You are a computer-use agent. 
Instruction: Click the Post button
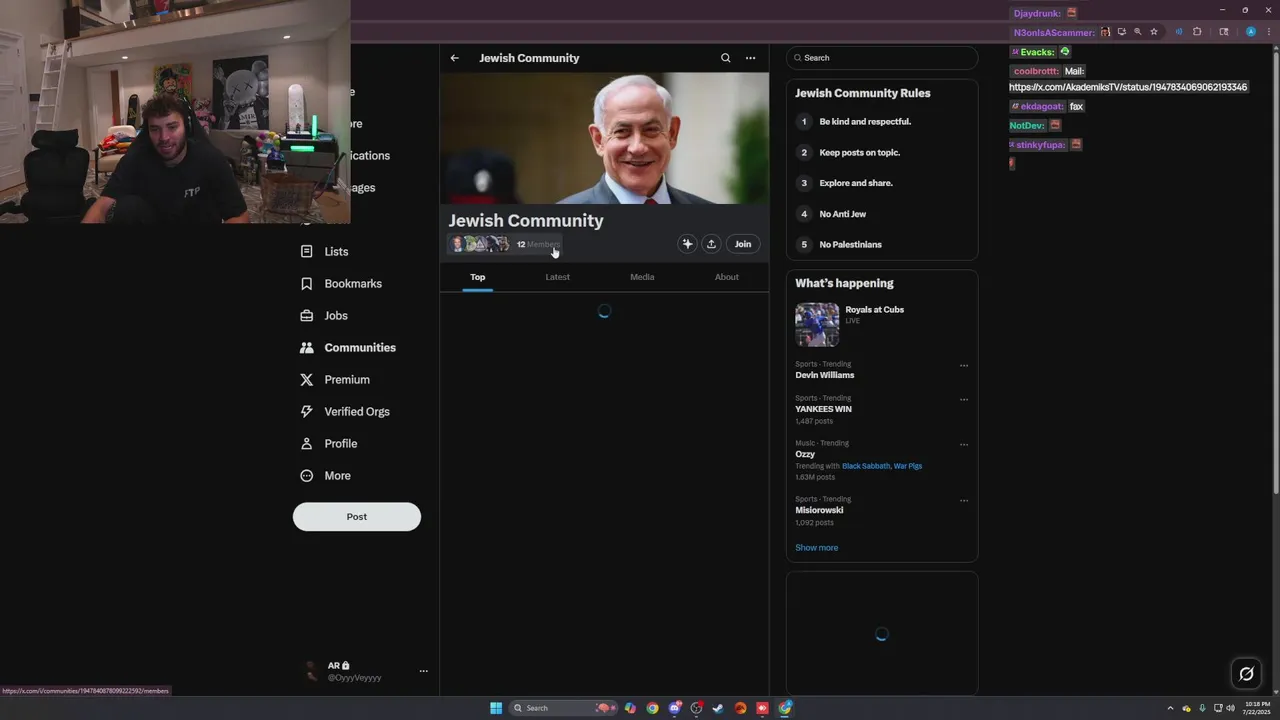click(x=357, y=517)
